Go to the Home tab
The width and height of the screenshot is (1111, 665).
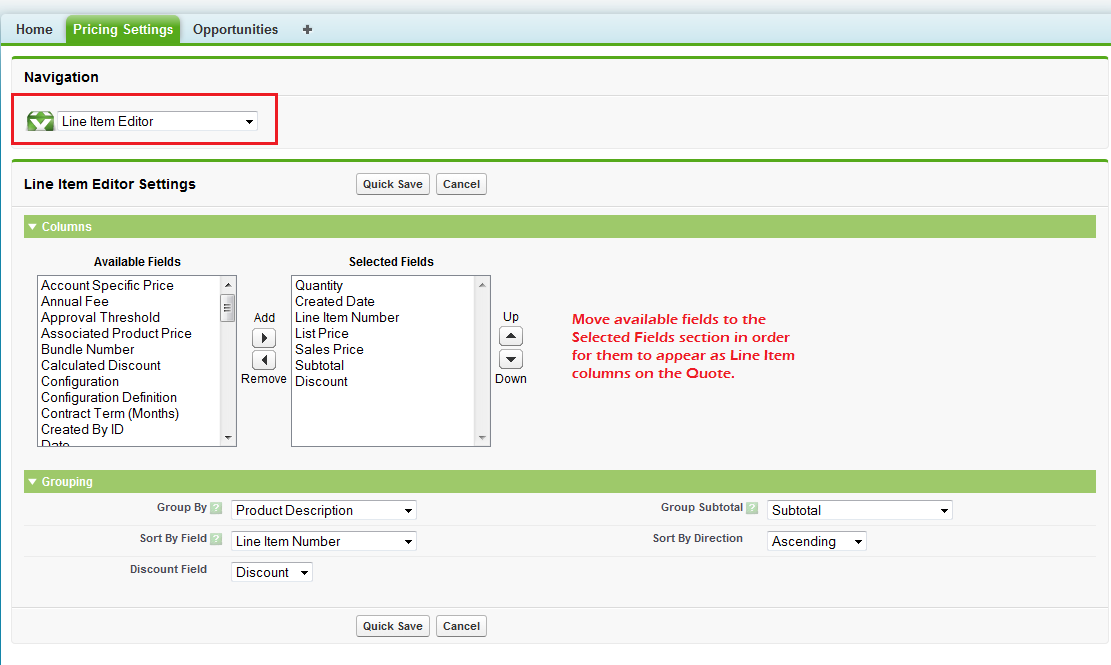[34, 30]
